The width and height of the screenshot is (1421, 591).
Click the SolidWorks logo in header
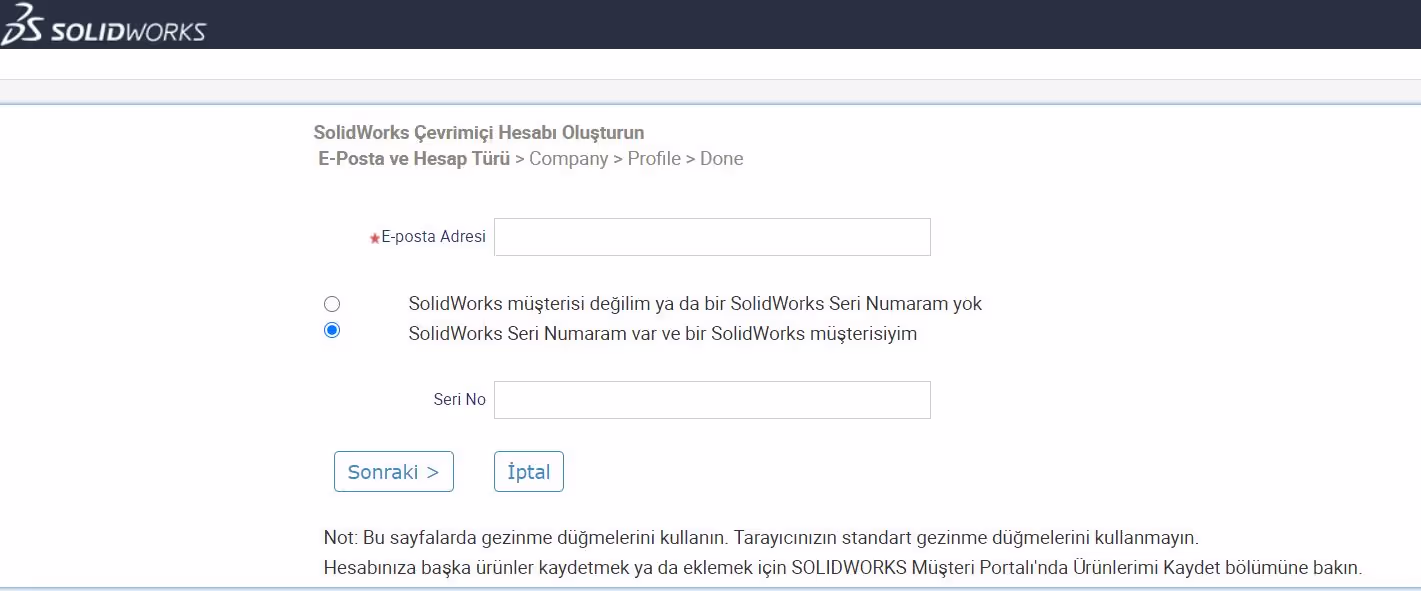103,24
